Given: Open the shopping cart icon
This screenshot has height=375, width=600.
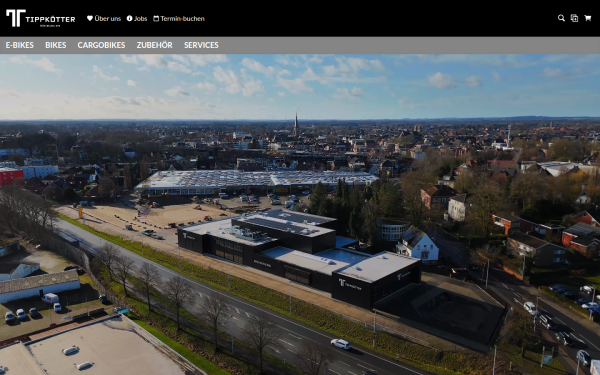Looking at the screenshot, I should [x=587, y=18].
